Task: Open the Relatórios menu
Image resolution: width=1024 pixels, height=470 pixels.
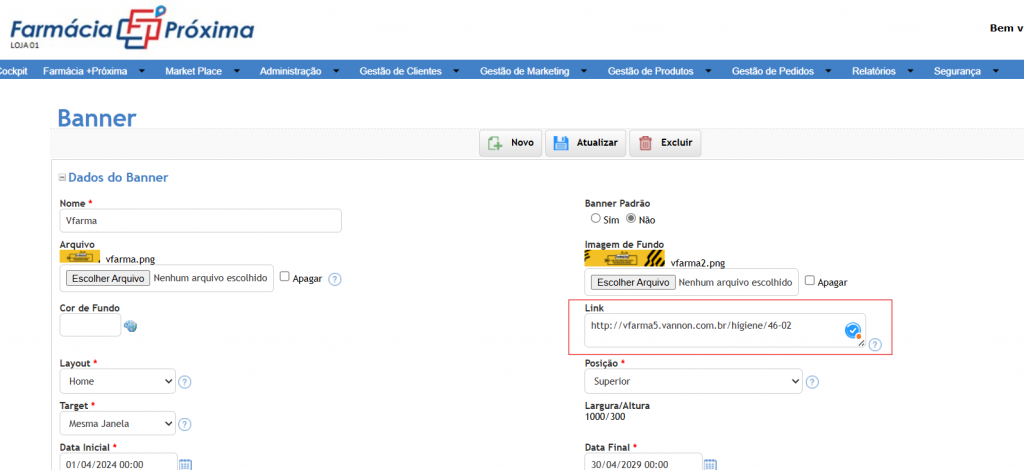Action: click(880, 71)
